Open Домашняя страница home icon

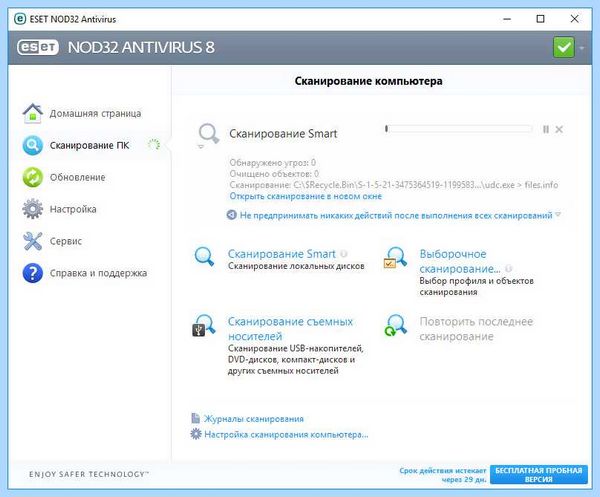[33, 113]
